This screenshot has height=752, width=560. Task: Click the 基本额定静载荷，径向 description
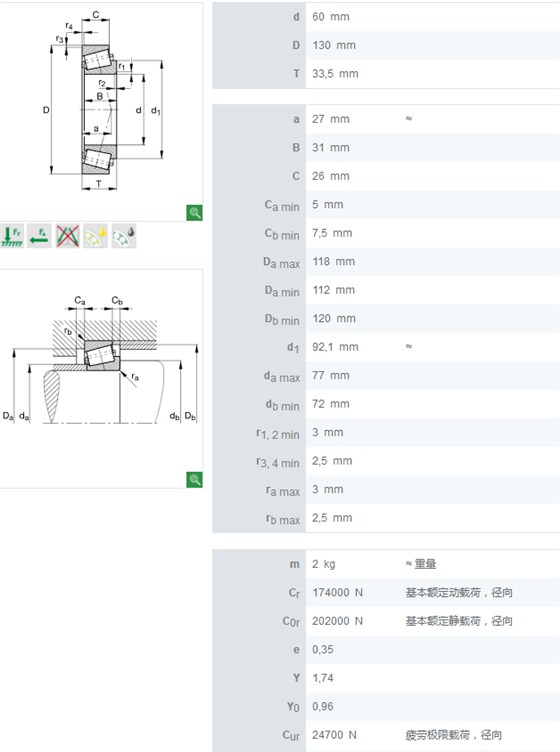pos(459,621)
